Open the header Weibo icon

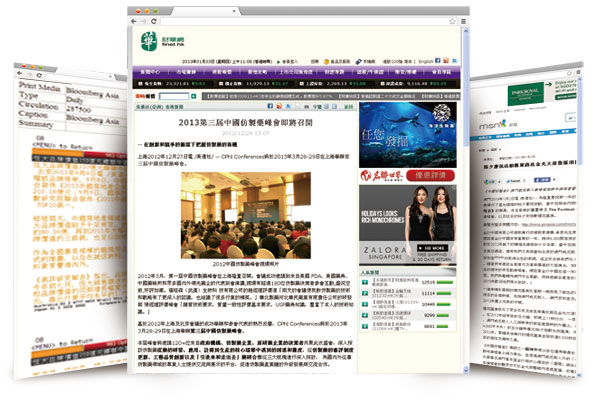click(x=446, y=61)
